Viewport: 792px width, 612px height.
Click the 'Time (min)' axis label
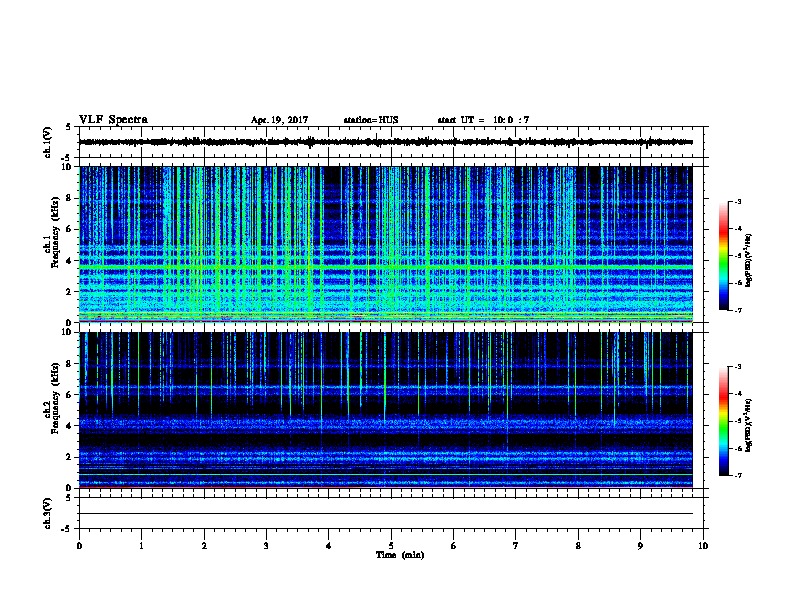400,555
